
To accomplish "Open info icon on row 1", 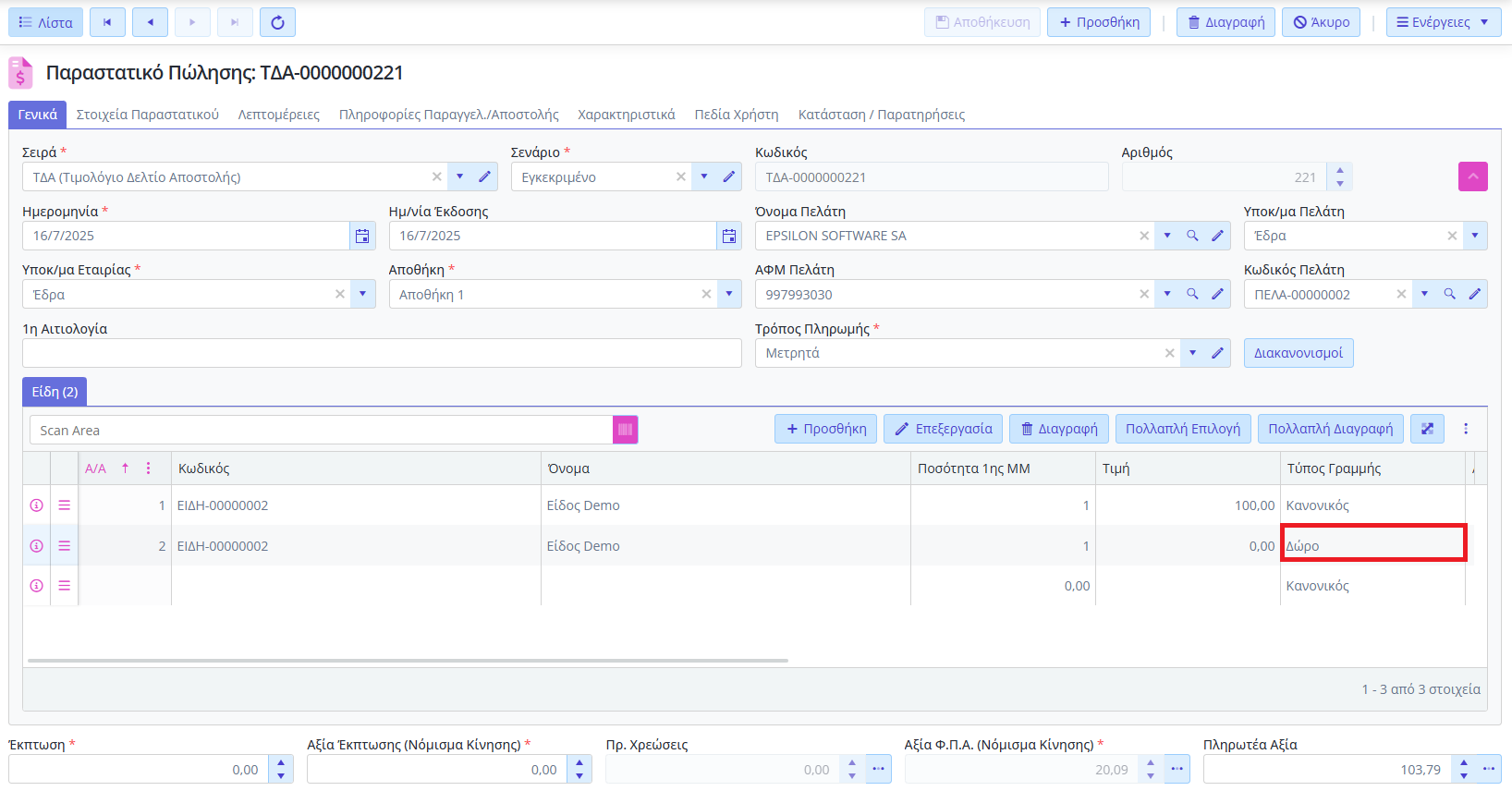I will pyautogui.click(x=37, y=505).
